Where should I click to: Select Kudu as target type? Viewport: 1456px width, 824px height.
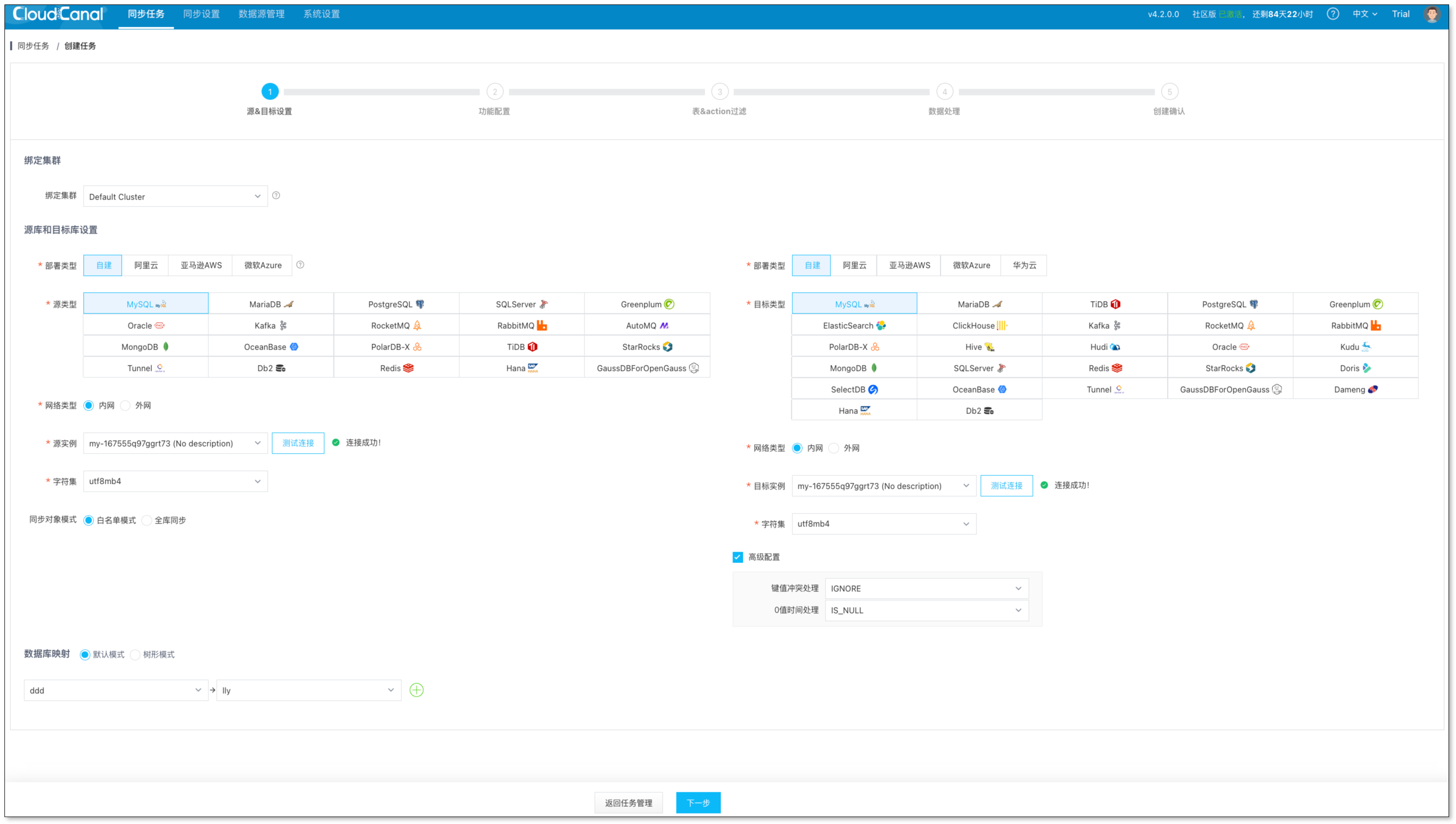[x=1356, y=346]
